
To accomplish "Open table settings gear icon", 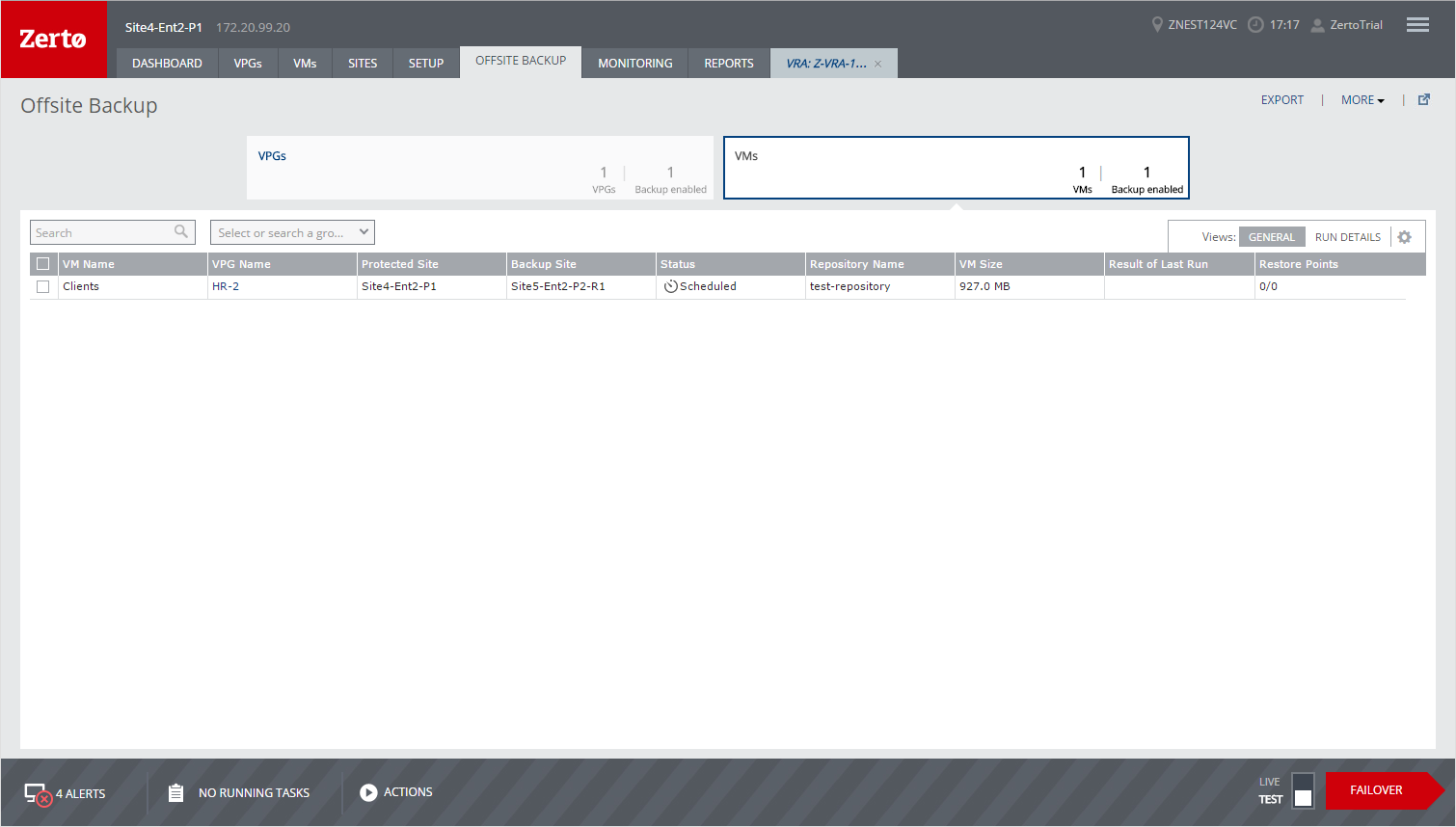I will [1405, 237].
